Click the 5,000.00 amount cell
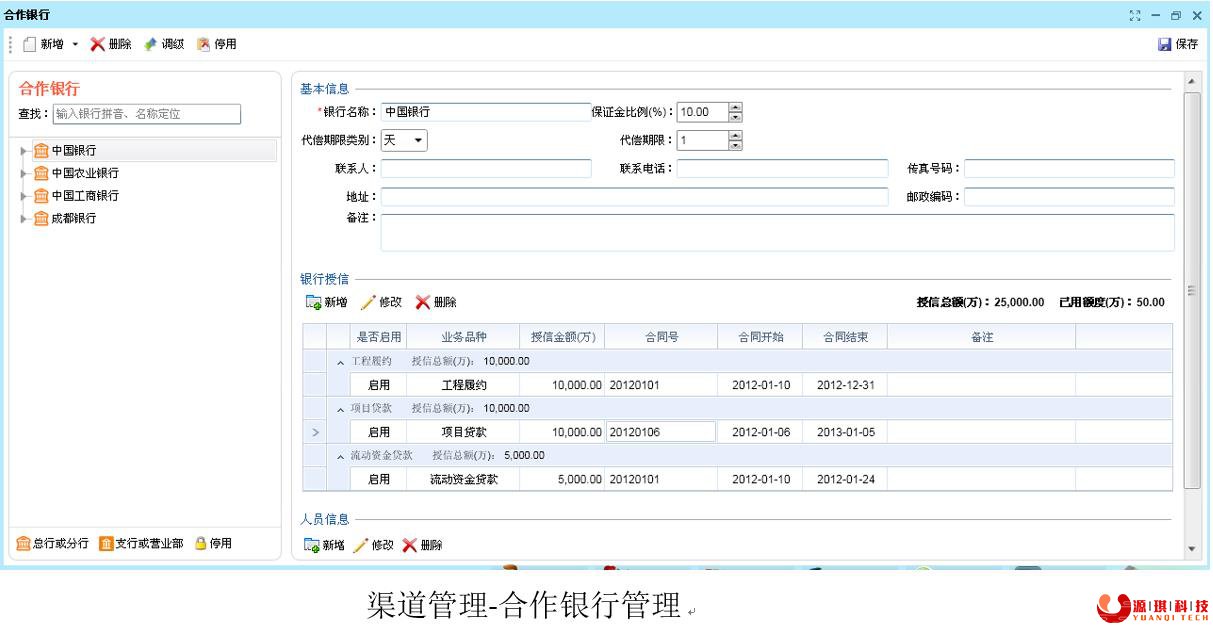This screenshot has height=631, width=1213. (x=562, y=479)
